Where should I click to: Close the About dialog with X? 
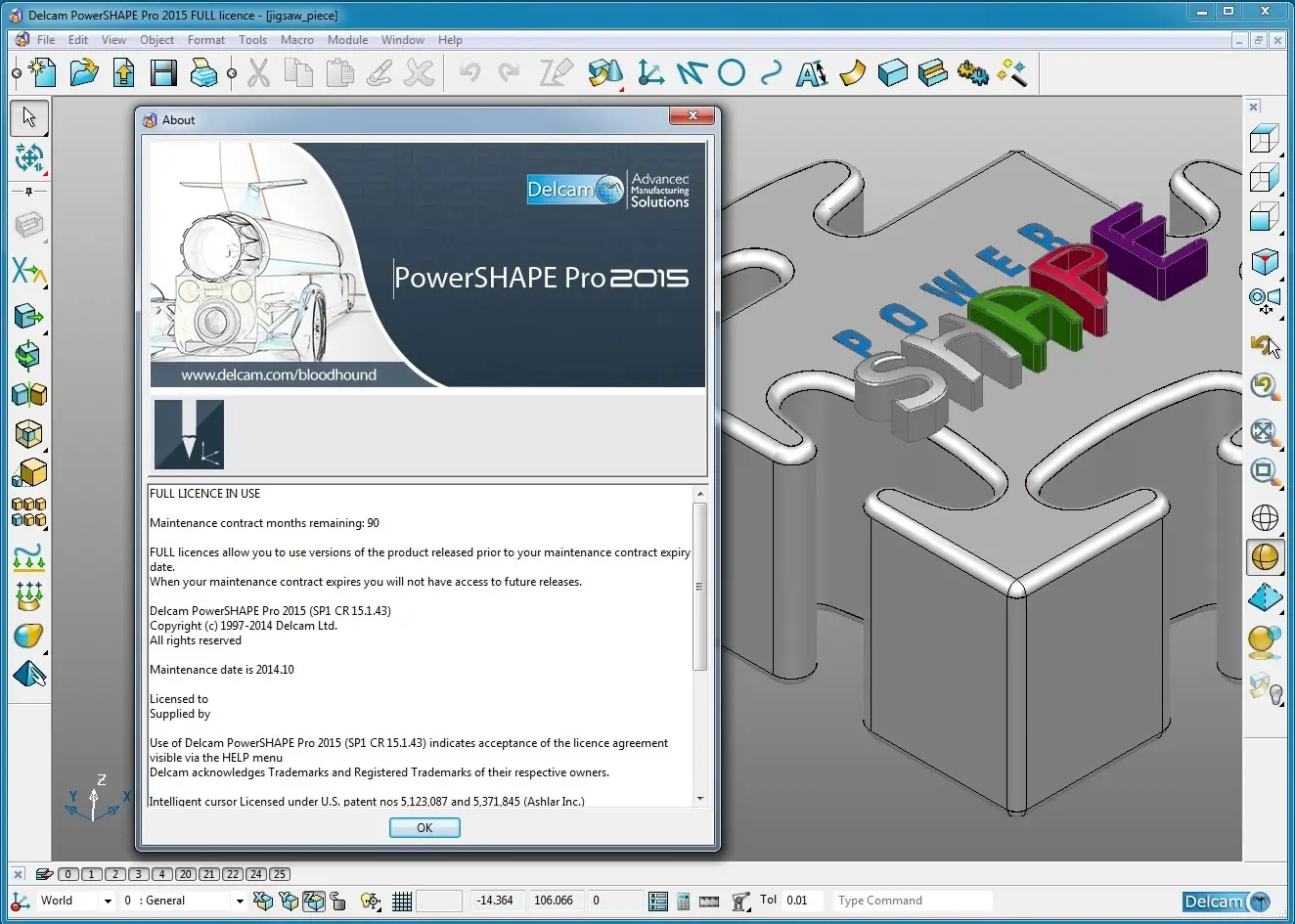click(x=692, y=115)
